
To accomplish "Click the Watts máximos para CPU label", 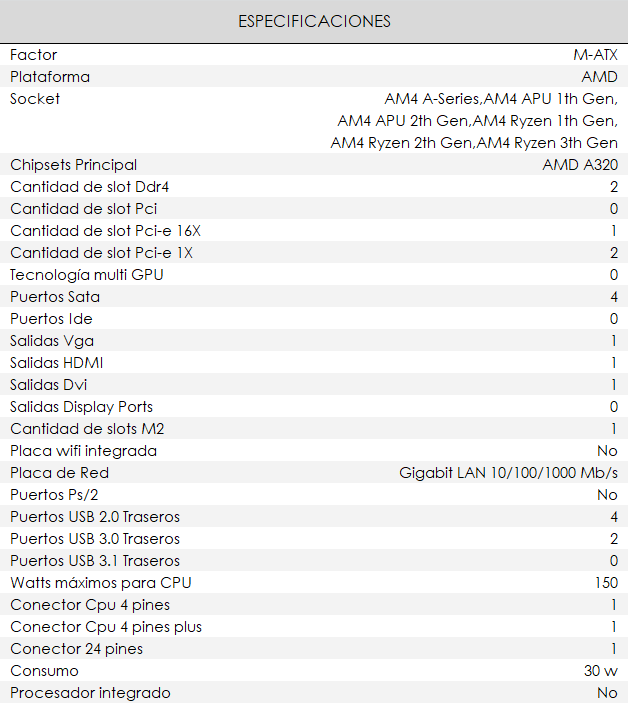I will click(x=101, y=583).
